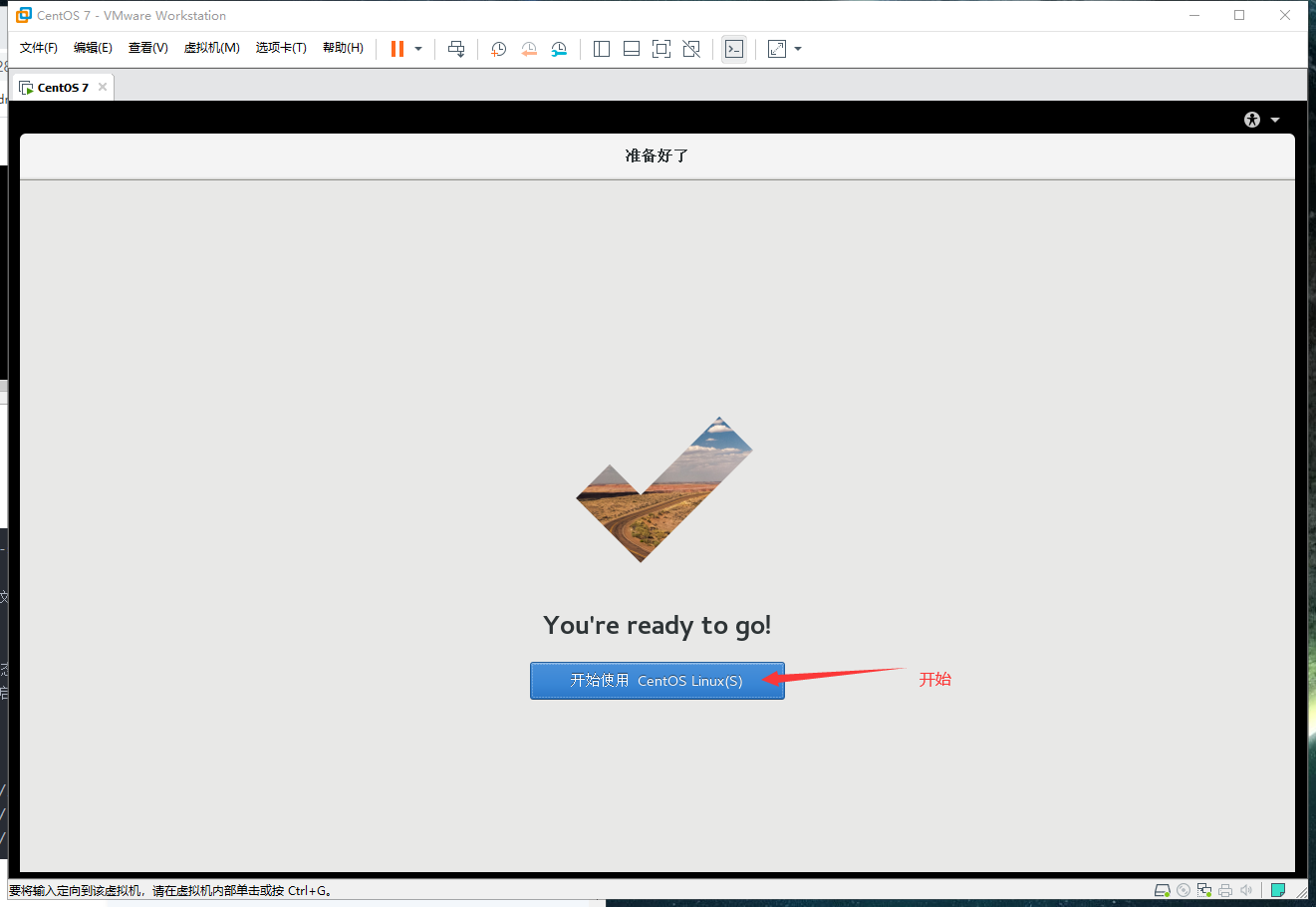Open the 选项卡(T) menu
This screenshot has width=1316, height=907.
coord(281,48)
